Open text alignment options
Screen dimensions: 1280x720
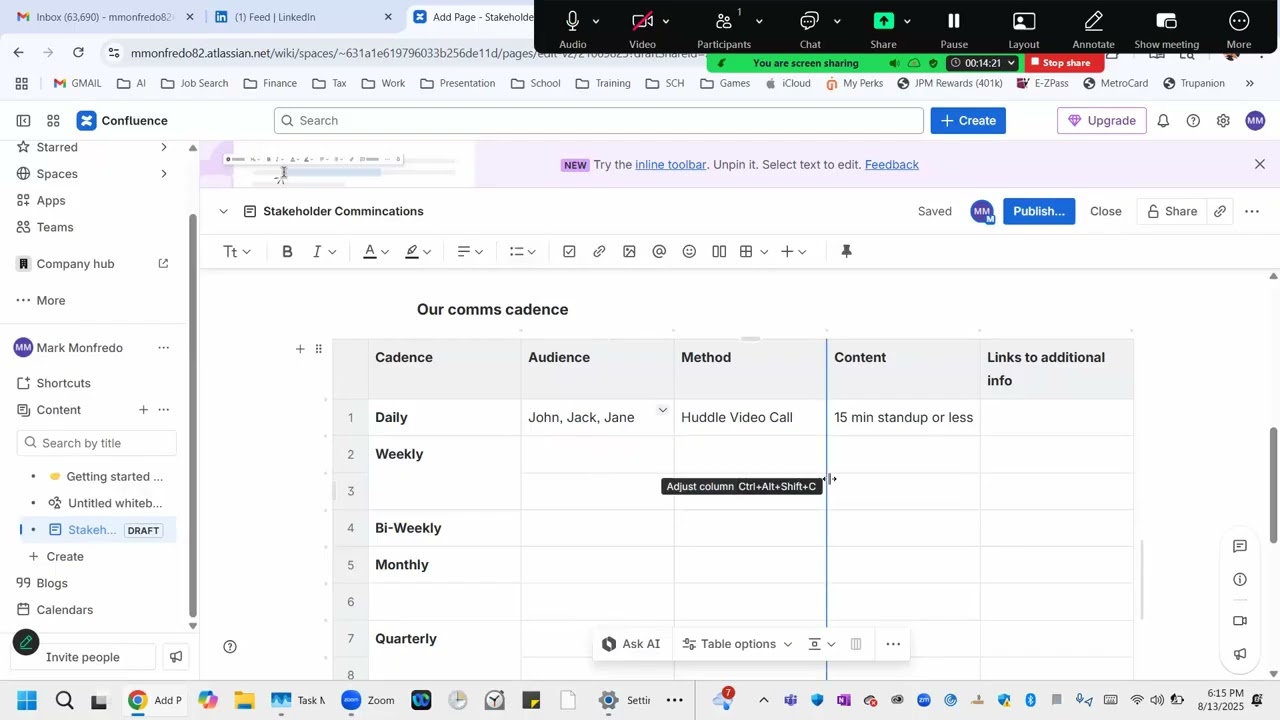point(470,252)
